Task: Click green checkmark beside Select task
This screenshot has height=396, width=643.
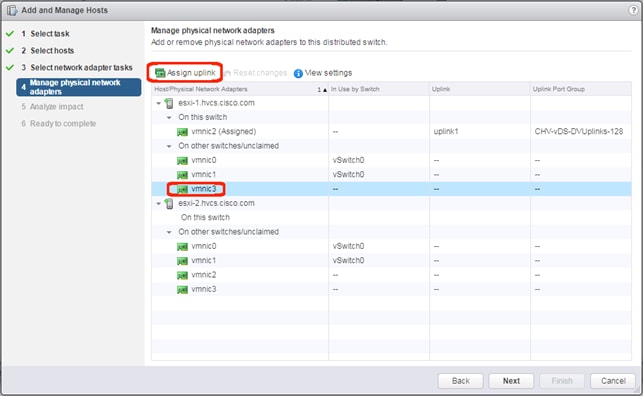Action: pos(10,34)
